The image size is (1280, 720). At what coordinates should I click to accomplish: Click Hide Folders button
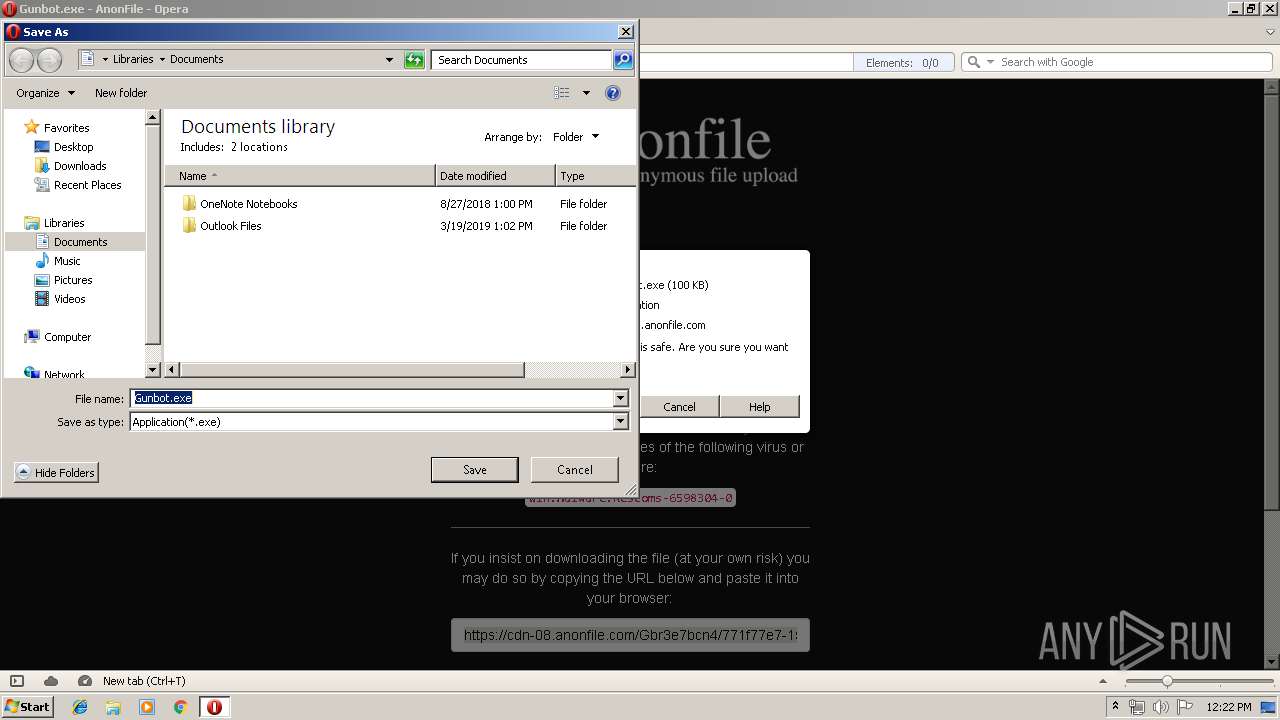[56, 473]
